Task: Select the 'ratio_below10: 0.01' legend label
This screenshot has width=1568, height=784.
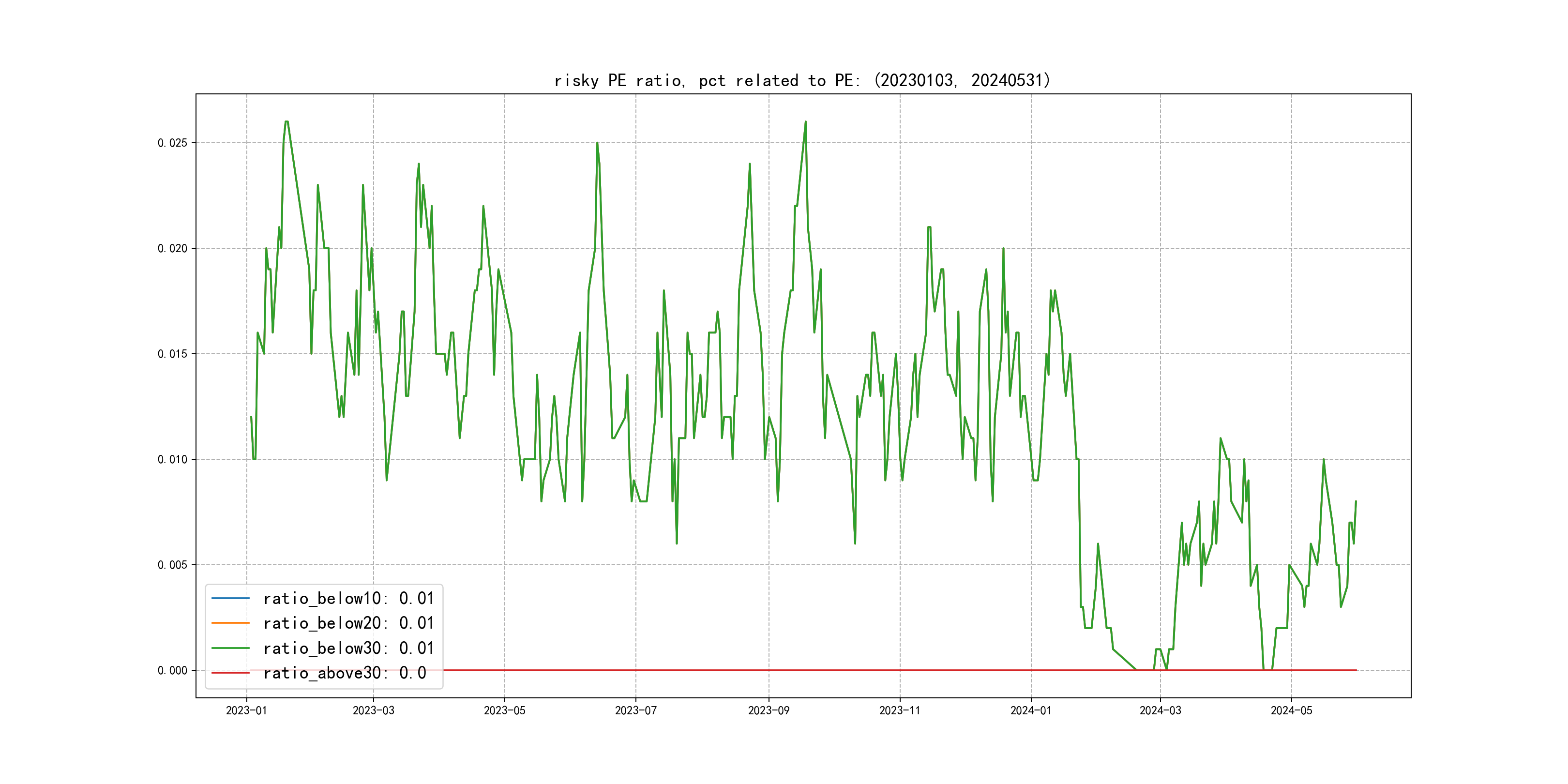Action: tap(348, 598)
